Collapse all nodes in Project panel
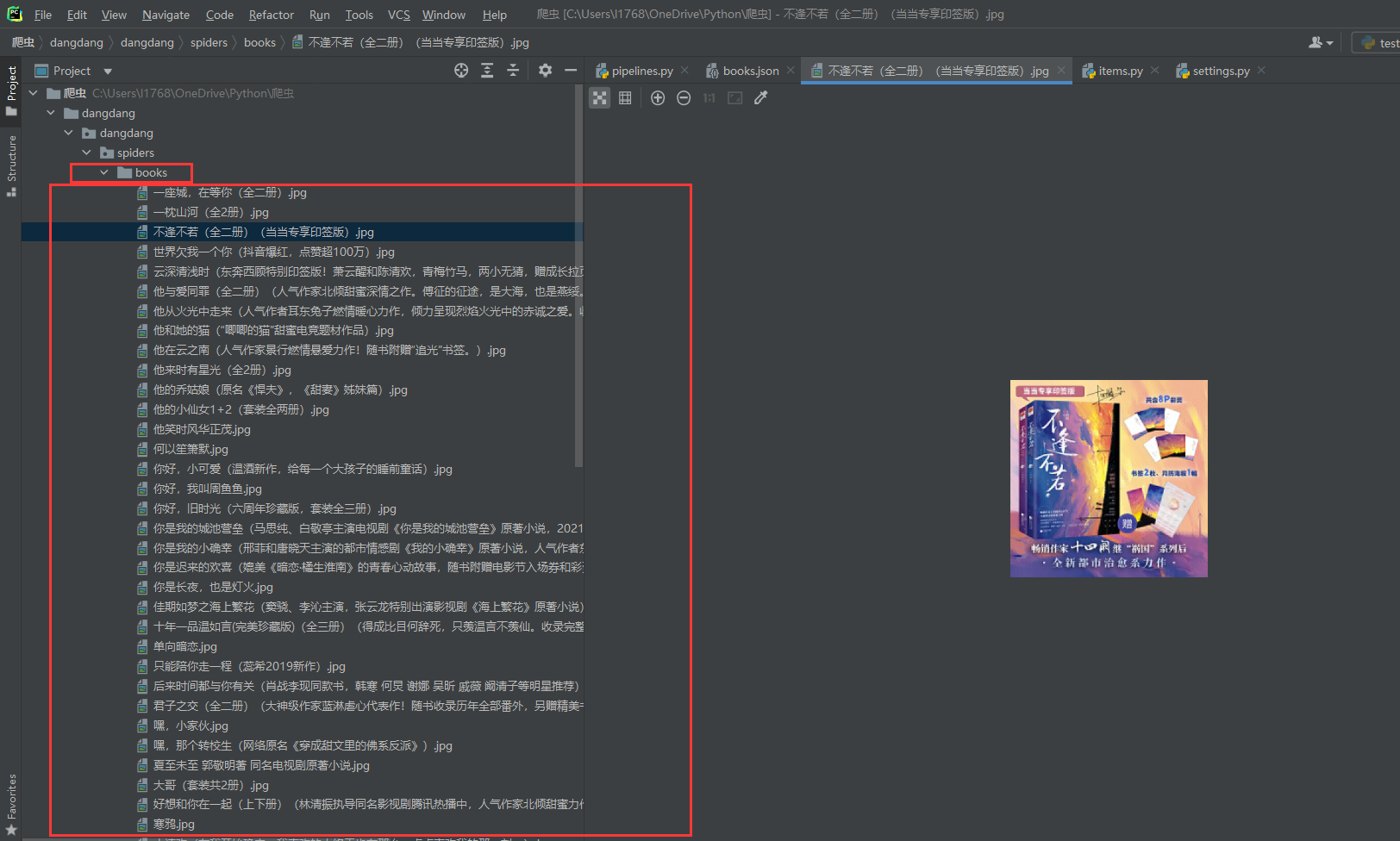 point(513,71)
